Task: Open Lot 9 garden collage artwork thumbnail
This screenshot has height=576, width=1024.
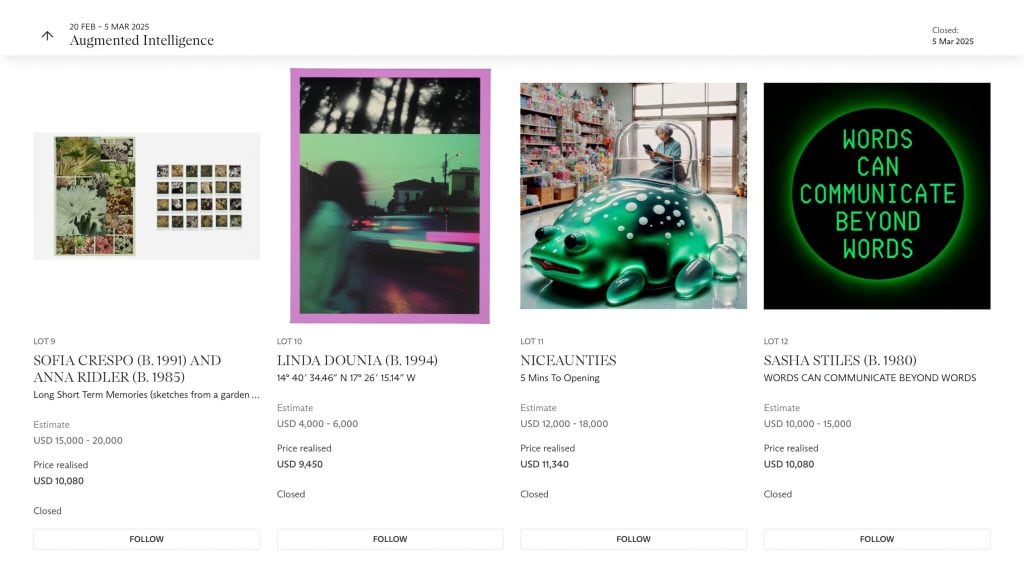Action: (146, 196)
